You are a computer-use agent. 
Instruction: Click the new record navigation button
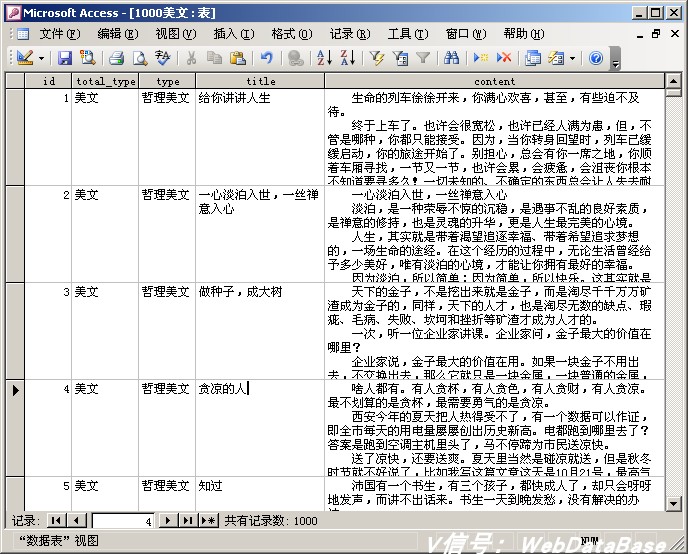[x=209, y=521]
